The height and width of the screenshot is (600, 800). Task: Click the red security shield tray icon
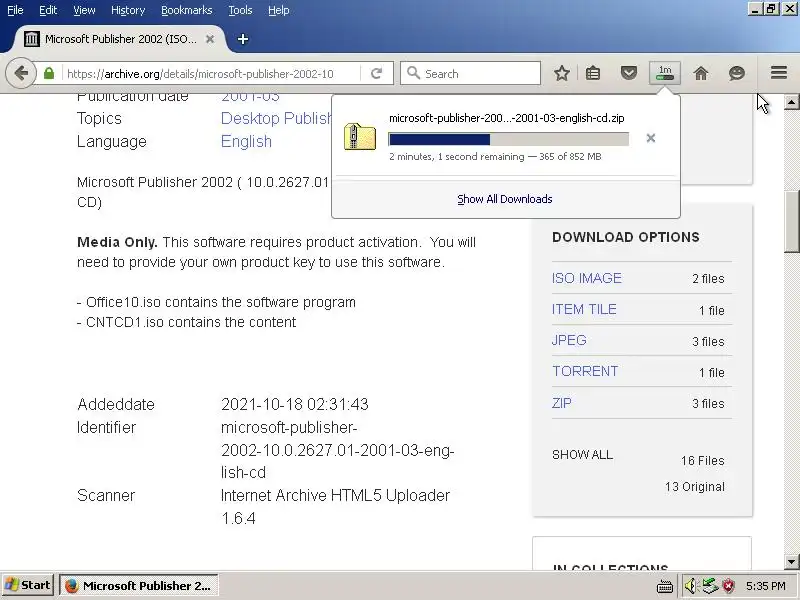coord(728,586)
